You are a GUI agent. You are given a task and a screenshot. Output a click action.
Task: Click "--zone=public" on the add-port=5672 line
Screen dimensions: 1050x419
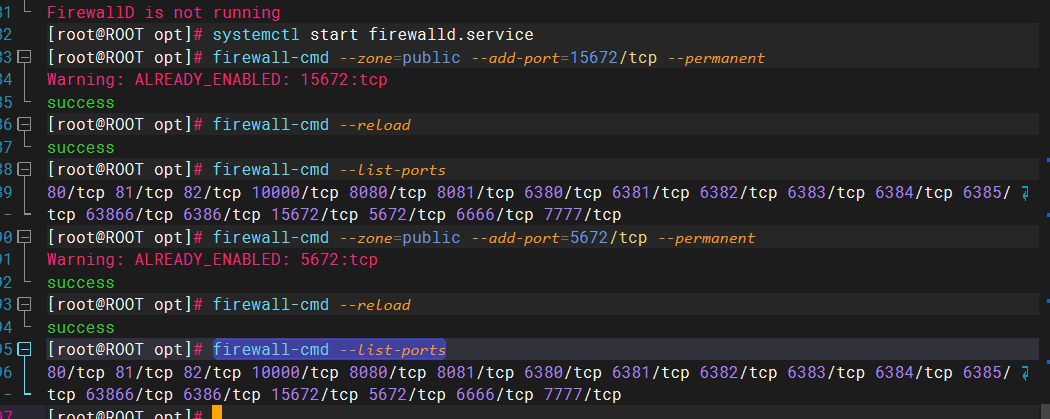[x=400, y=238]
